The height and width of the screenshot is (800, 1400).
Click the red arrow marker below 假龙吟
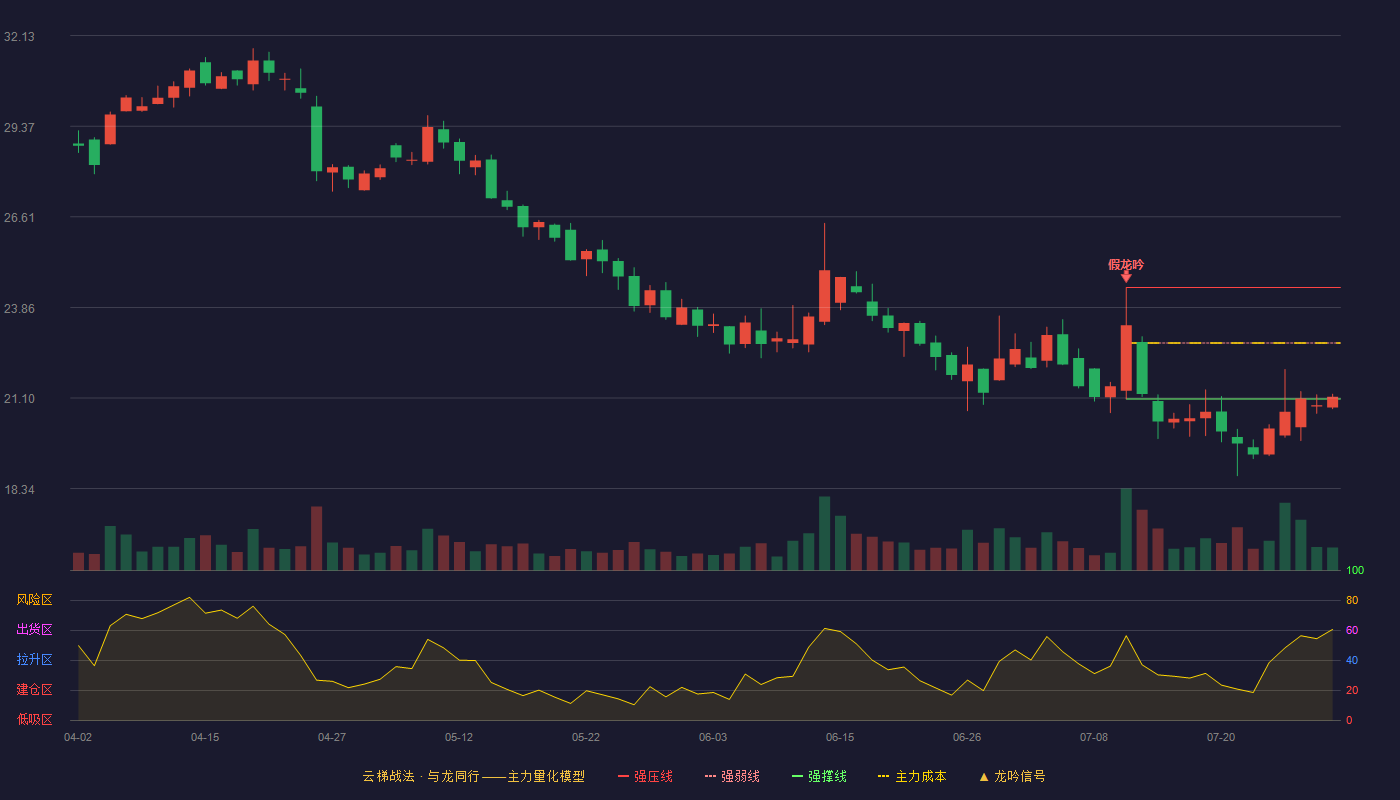pos(1126,277)
